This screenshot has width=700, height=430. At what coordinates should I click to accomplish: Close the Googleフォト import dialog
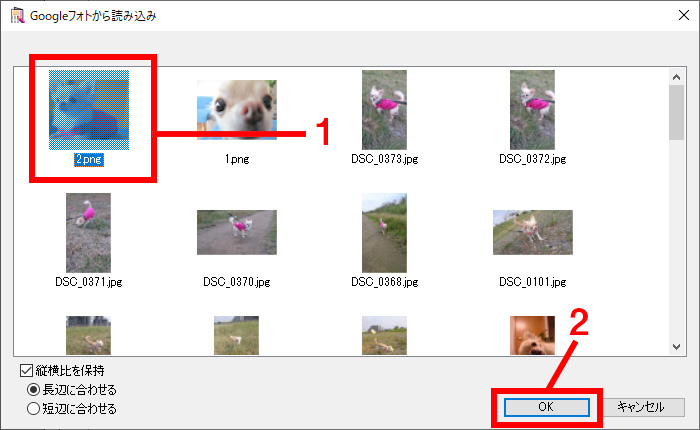click(683, 15)
